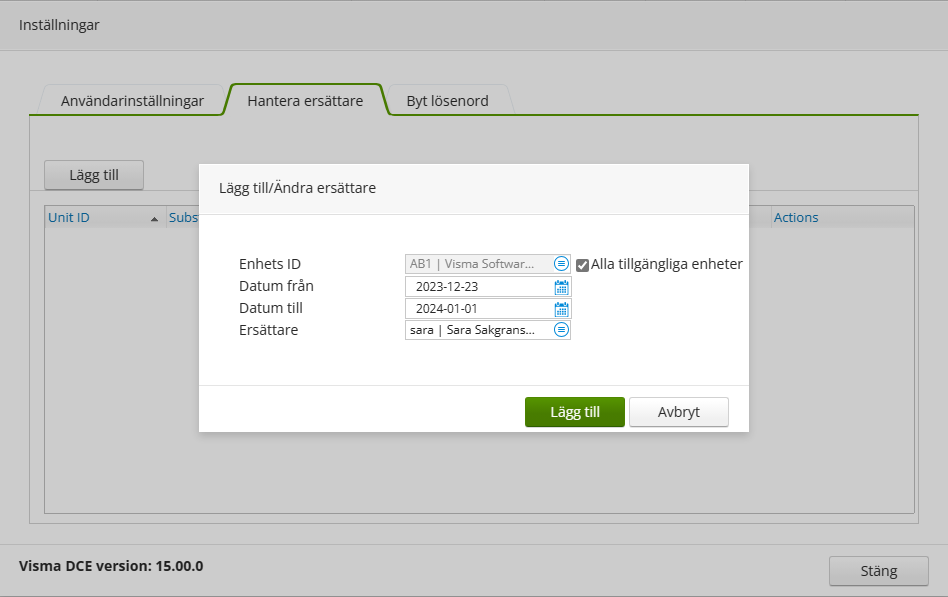This screenshot has width=948, height=597.
Task: Click the Datum till label
Action: [x=270, y=308]
